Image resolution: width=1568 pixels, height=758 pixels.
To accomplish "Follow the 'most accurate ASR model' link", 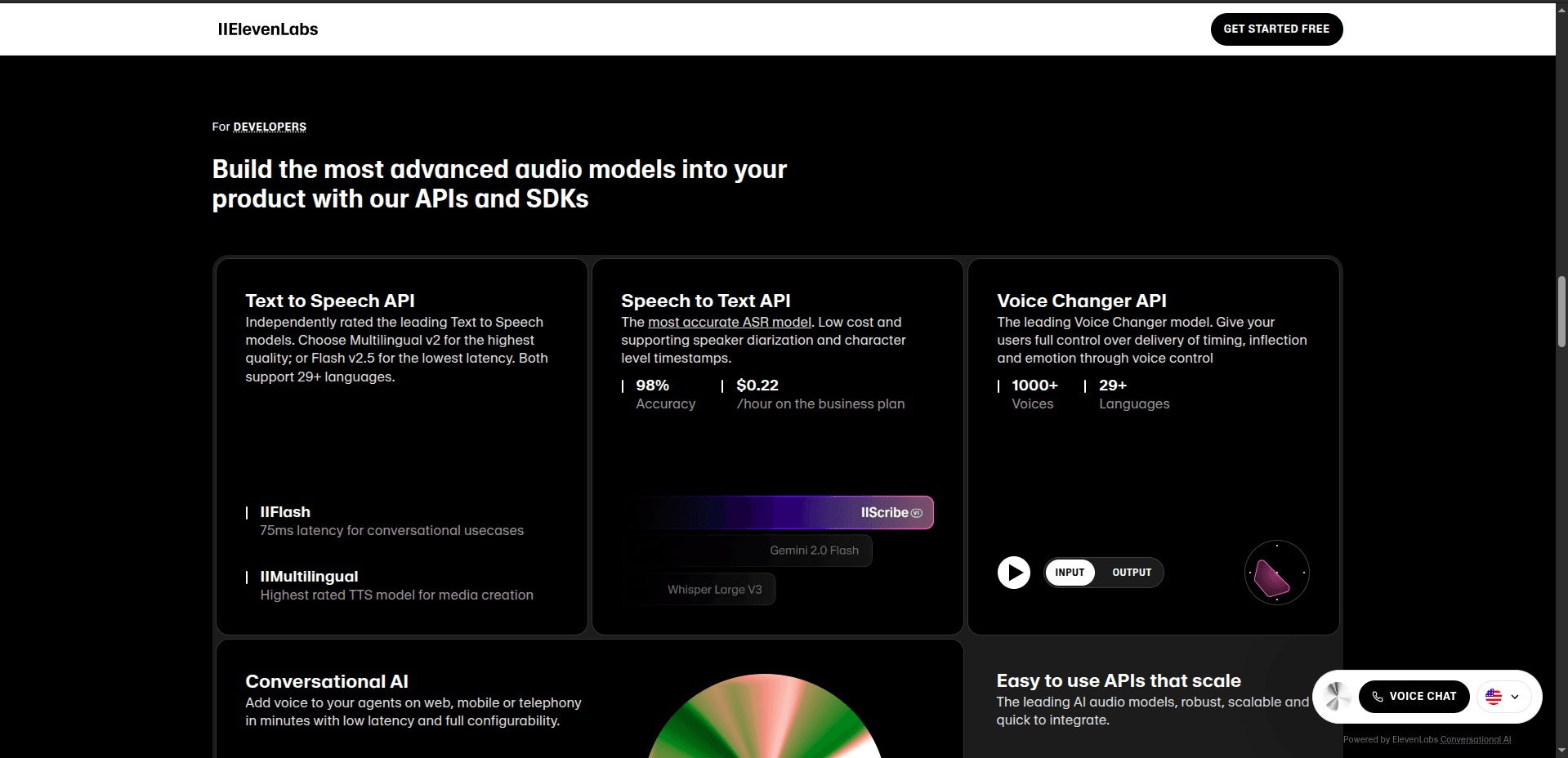I will [x=730, y=322].
